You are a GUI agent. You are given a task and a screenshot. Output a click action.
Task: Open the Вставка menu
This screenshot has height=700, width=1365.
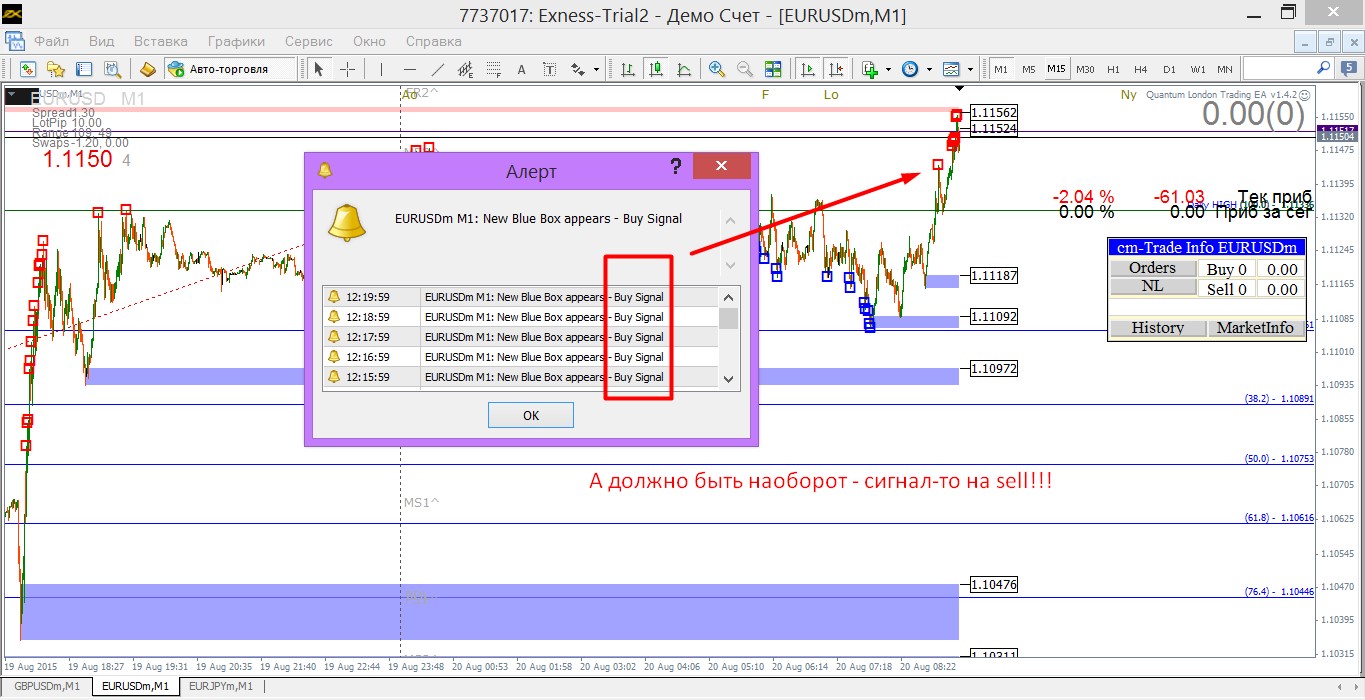160,41
